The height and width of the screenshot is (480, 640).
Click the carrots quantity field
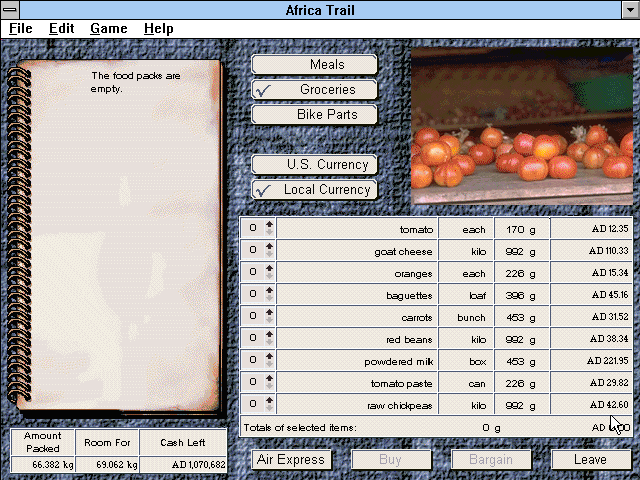pyautogui.click(x=253, y=316)
